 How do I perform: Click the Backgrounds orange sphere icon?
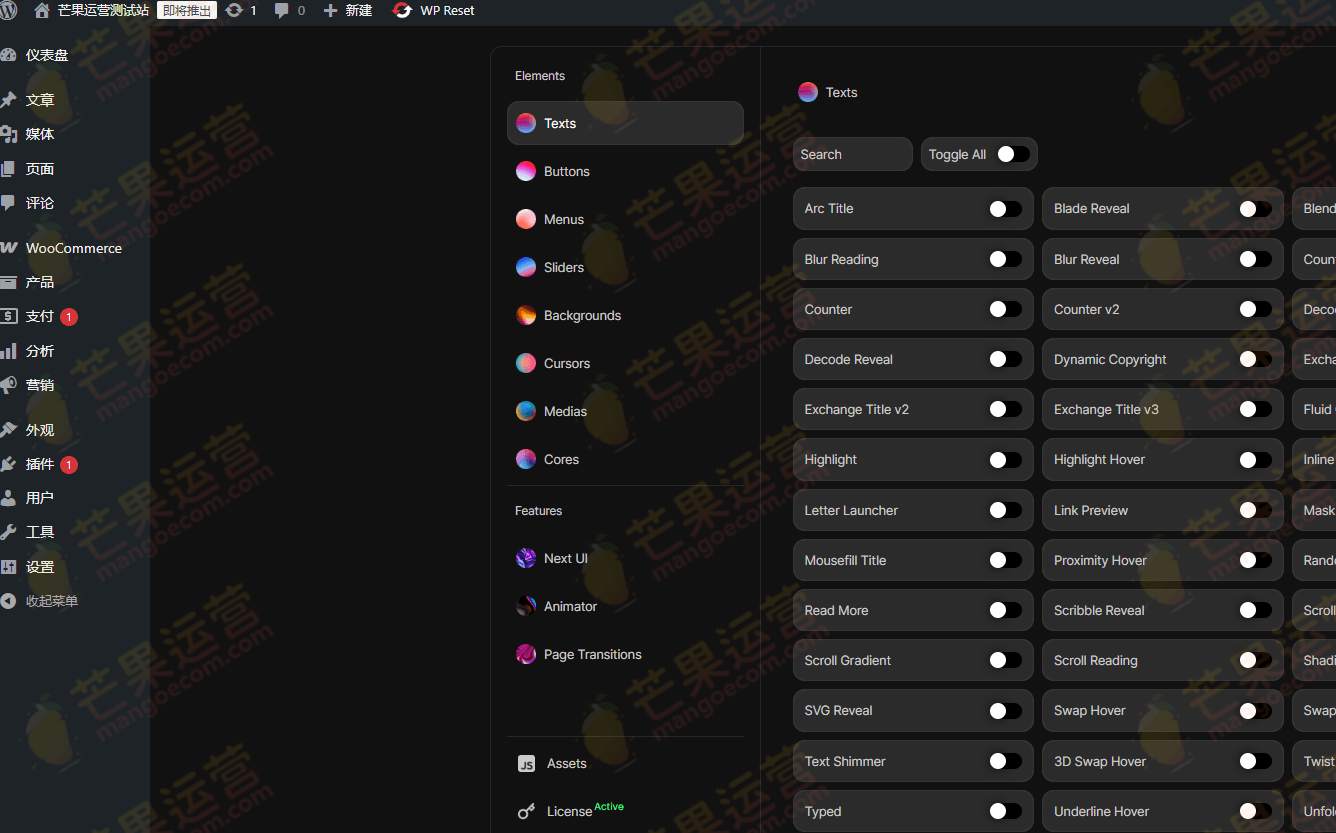click(x=526, y=315)
